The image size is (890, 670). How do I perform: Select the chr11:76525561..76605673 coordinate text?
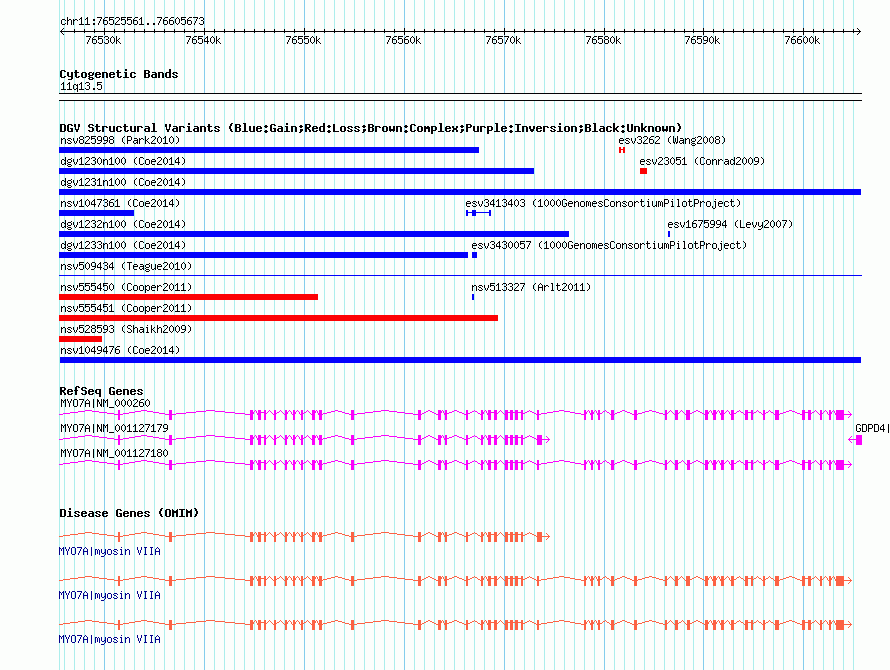(132, 21)
